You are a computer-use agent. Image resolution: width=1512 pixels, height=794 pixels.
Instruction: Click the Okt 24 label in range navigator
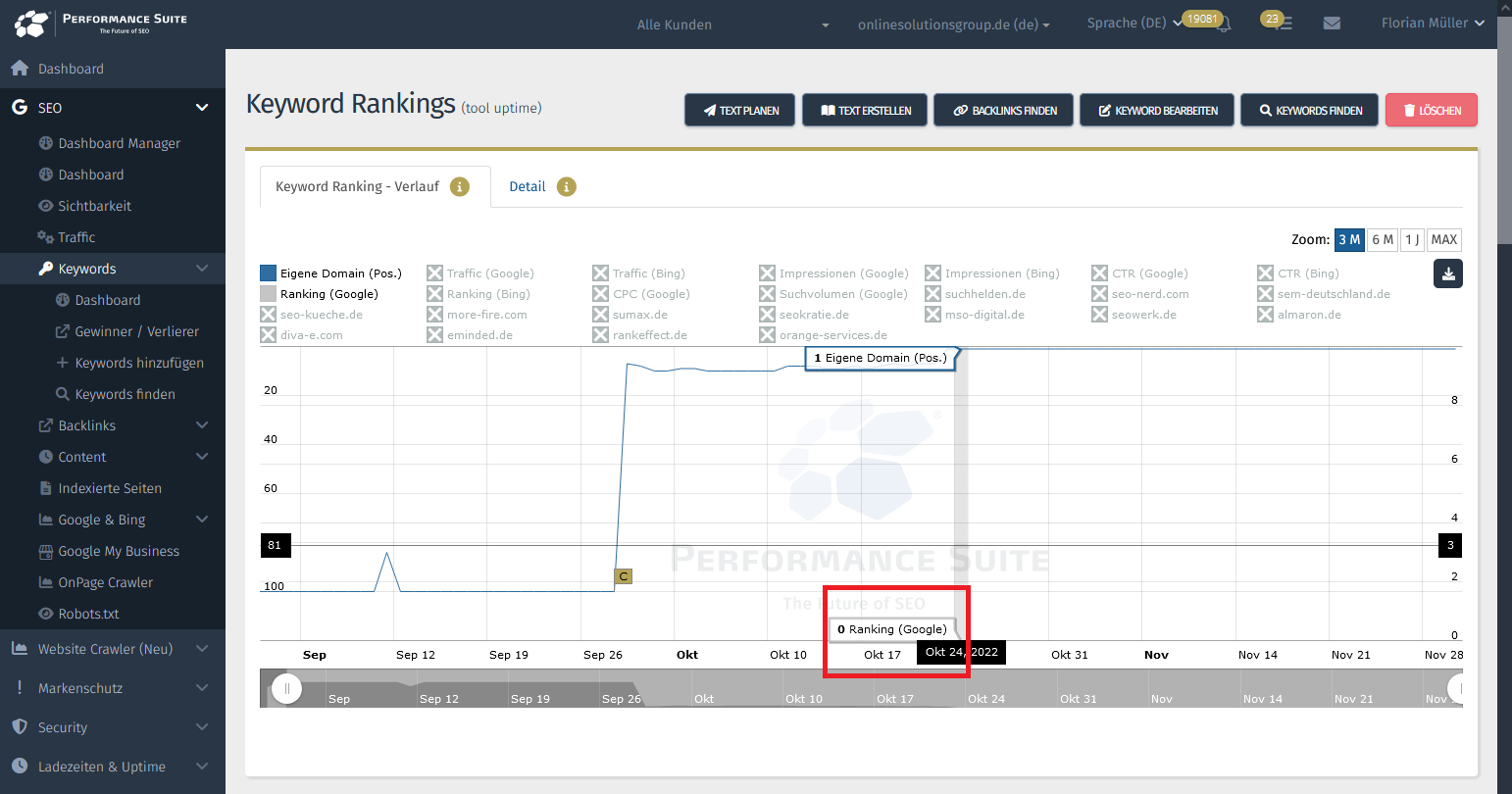click(x=986, y=699)
